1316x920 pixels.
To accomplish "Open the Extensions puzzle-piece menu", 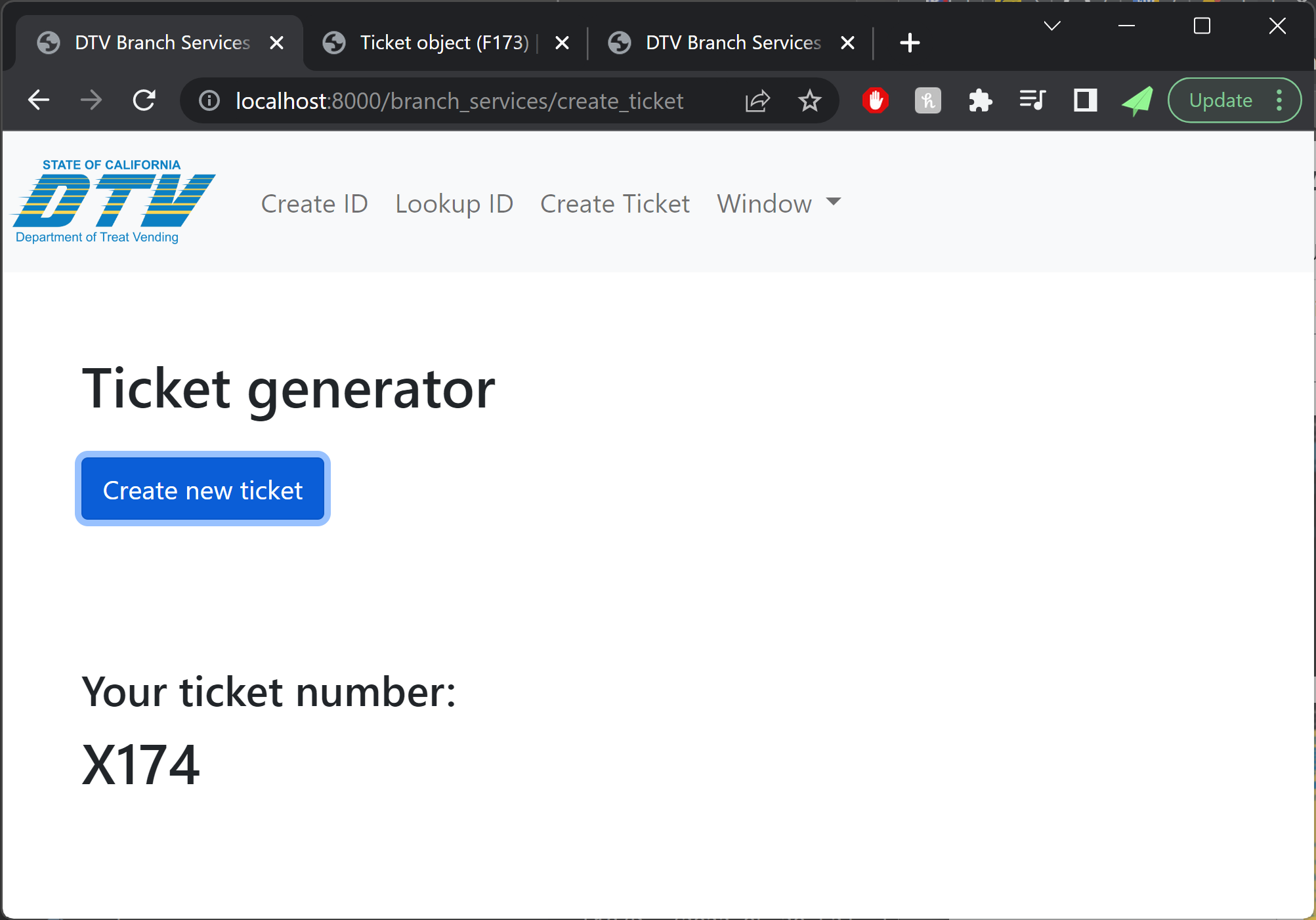I will tap(980, 100).
